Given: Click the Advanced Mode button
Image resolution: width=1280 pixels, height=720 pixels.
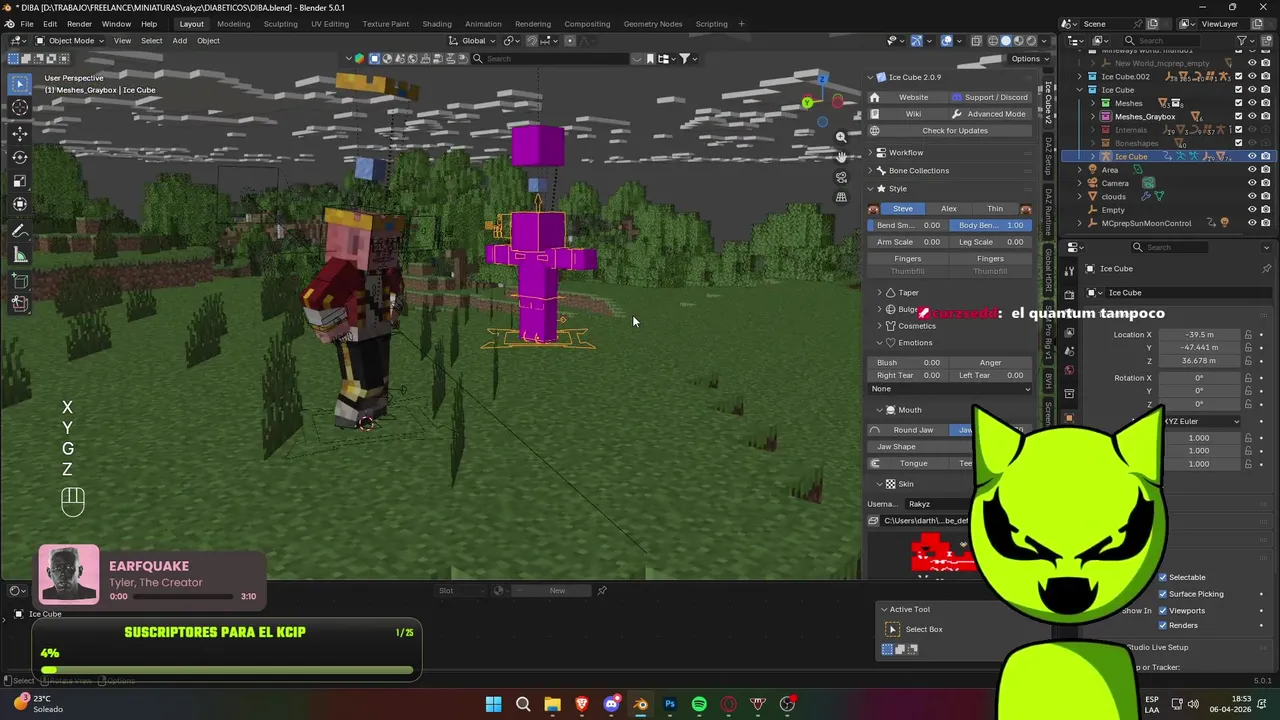Looking at the screenshot, I should click(x=989, y=114).
